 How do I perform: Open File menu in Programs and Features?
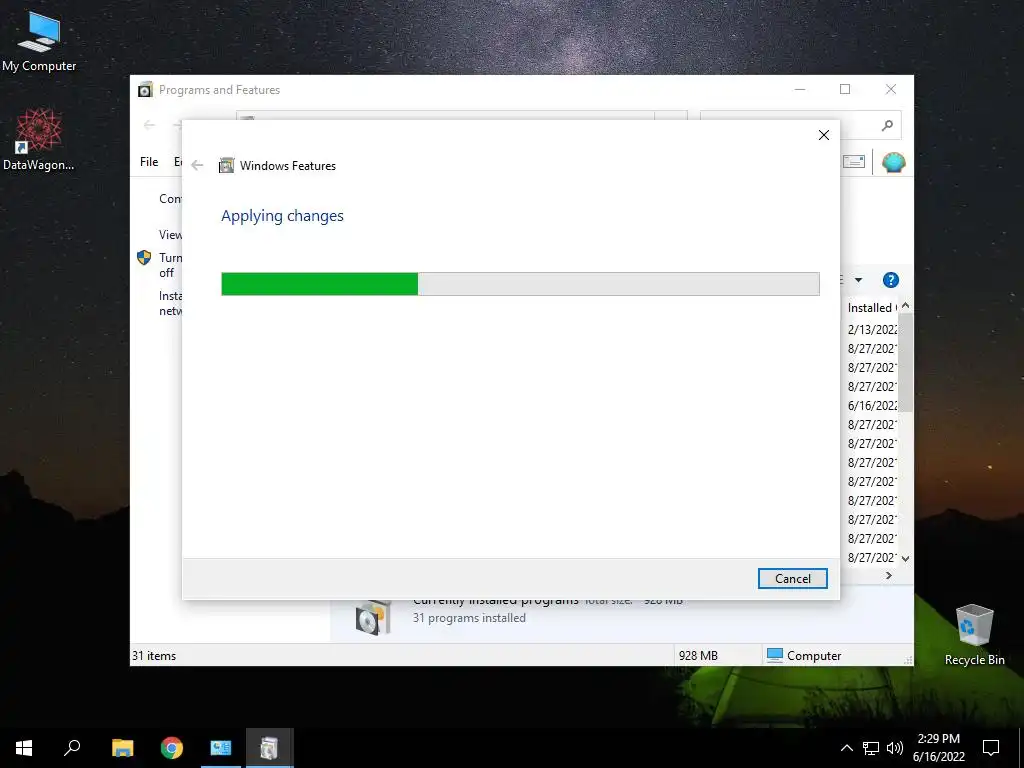pos(149,161)
